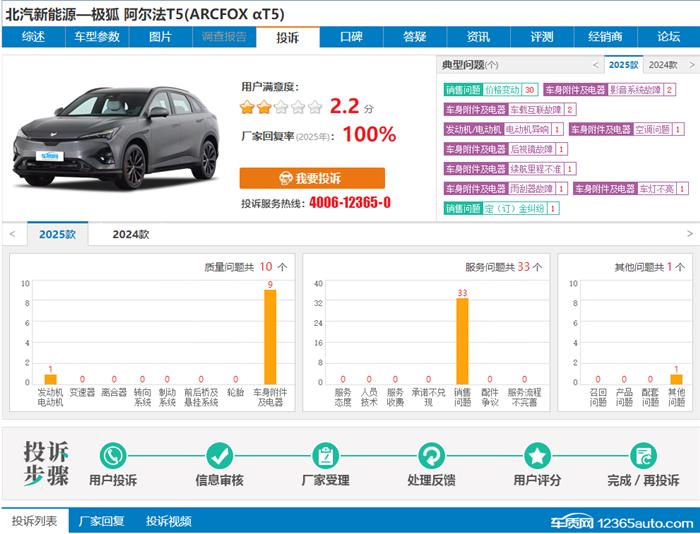Click the 雨刮器故障 problem tag

505,188
